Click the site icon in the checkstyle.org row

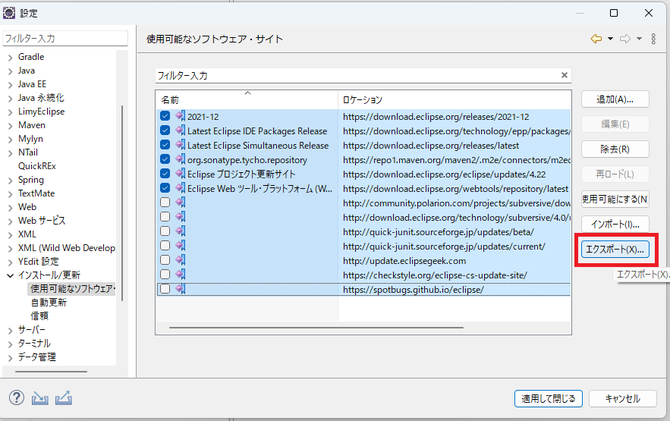pyautogui.click(x=180, y=274)
